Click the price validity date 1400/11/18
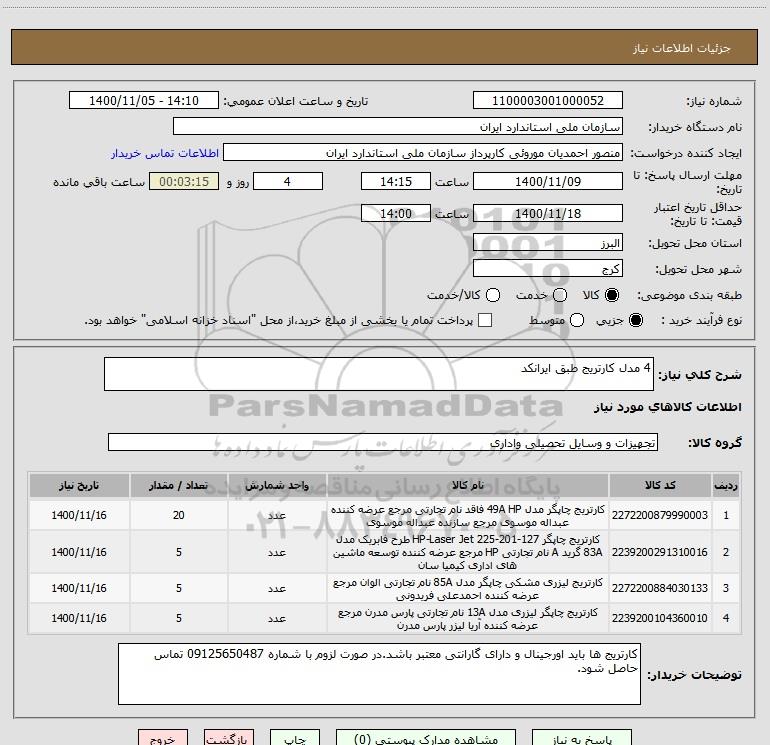770x745 pixels. 548,213
